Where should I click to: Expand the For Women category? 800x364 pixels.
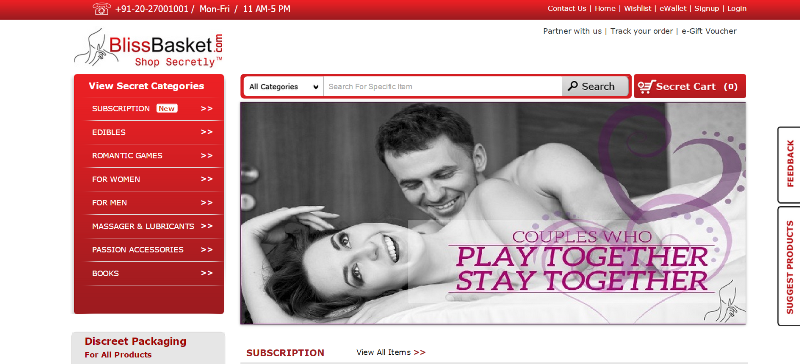(x=152, y=179)
